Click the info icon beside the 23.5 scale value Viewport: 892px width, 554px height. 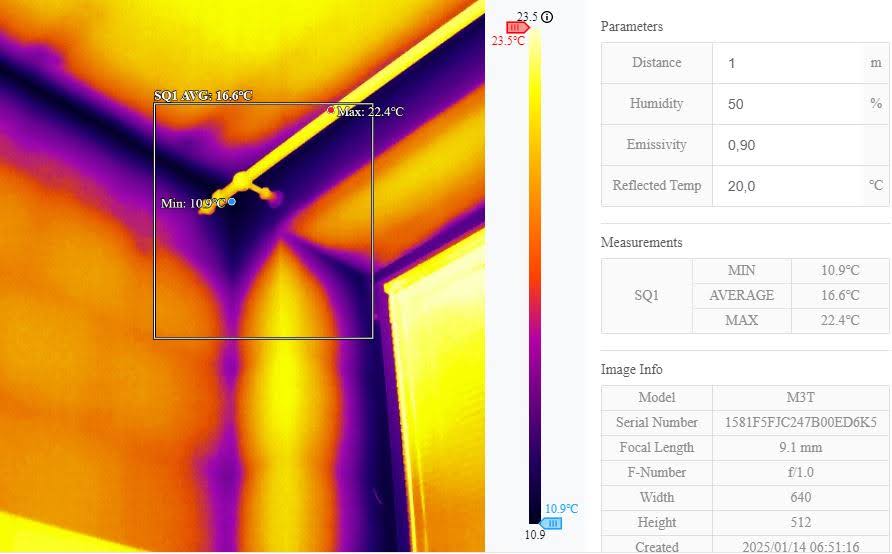547,16
